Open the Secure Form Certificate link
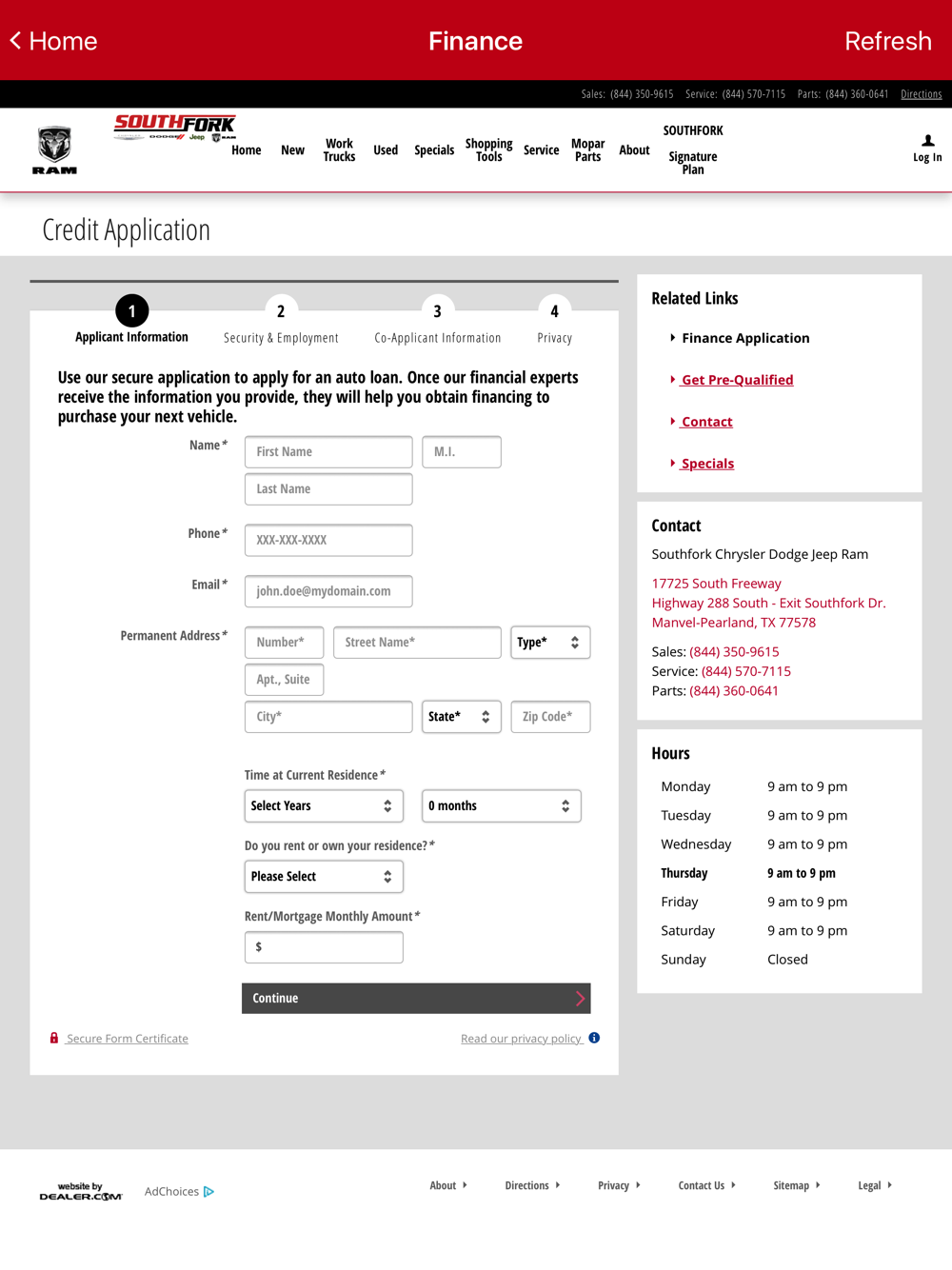Screen dimensions: 952x1270 tap(128, 1039)
